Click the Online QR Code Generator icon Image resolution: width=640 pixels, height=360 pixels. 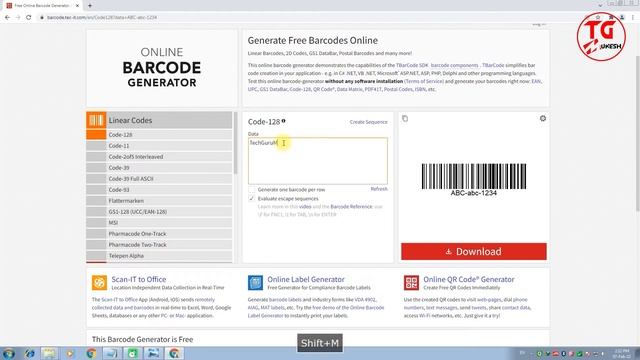coord(411,282)
